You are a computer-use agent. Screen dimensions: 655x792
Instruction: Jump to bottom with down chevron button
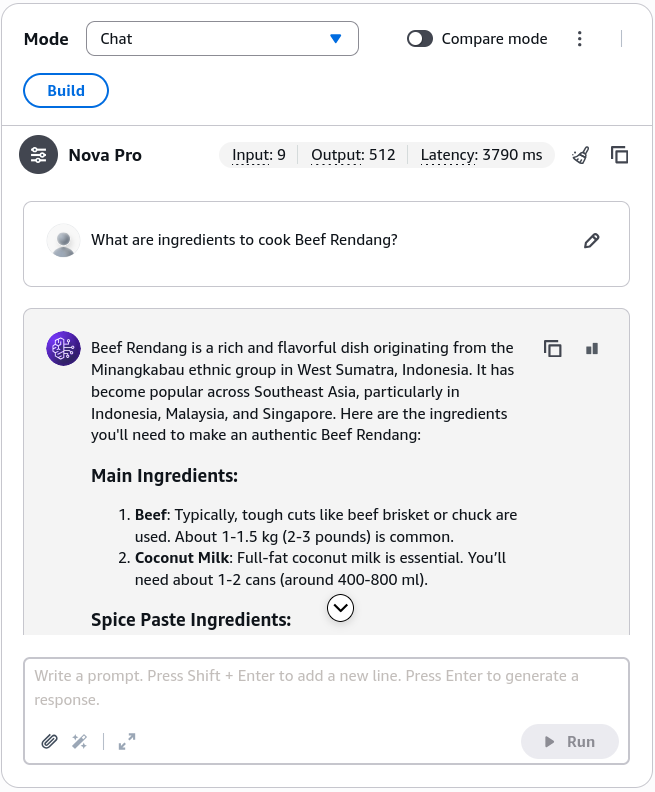340,608
